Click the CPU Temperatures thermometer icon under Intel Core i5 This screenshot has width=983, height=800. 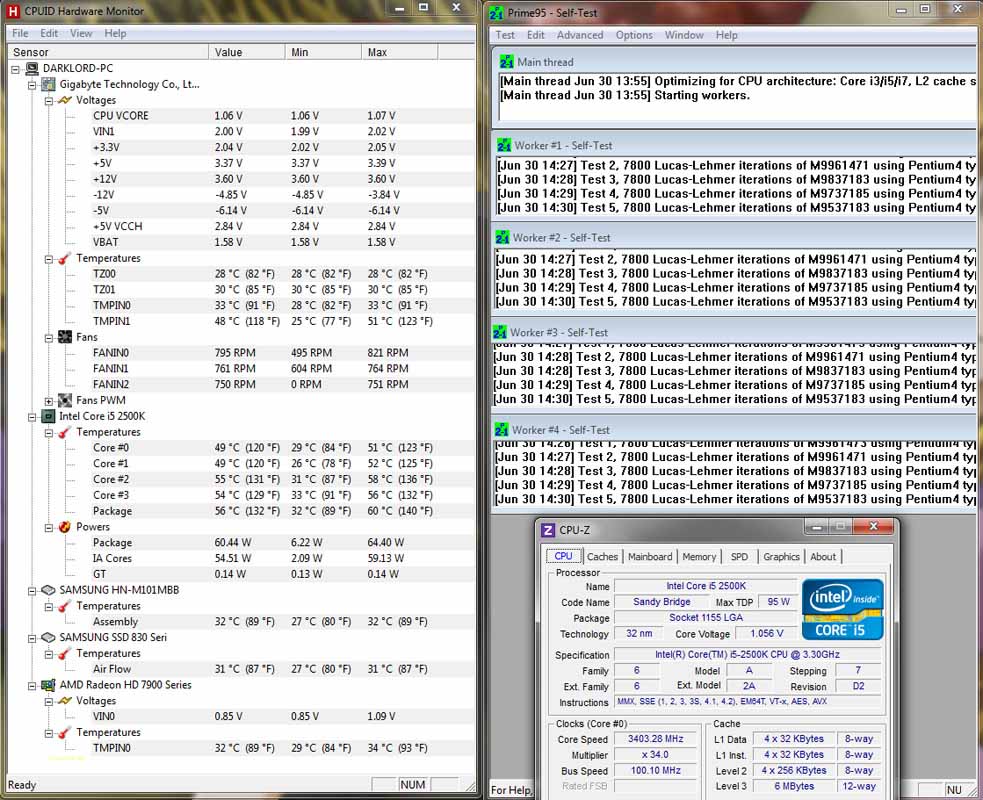65,433
